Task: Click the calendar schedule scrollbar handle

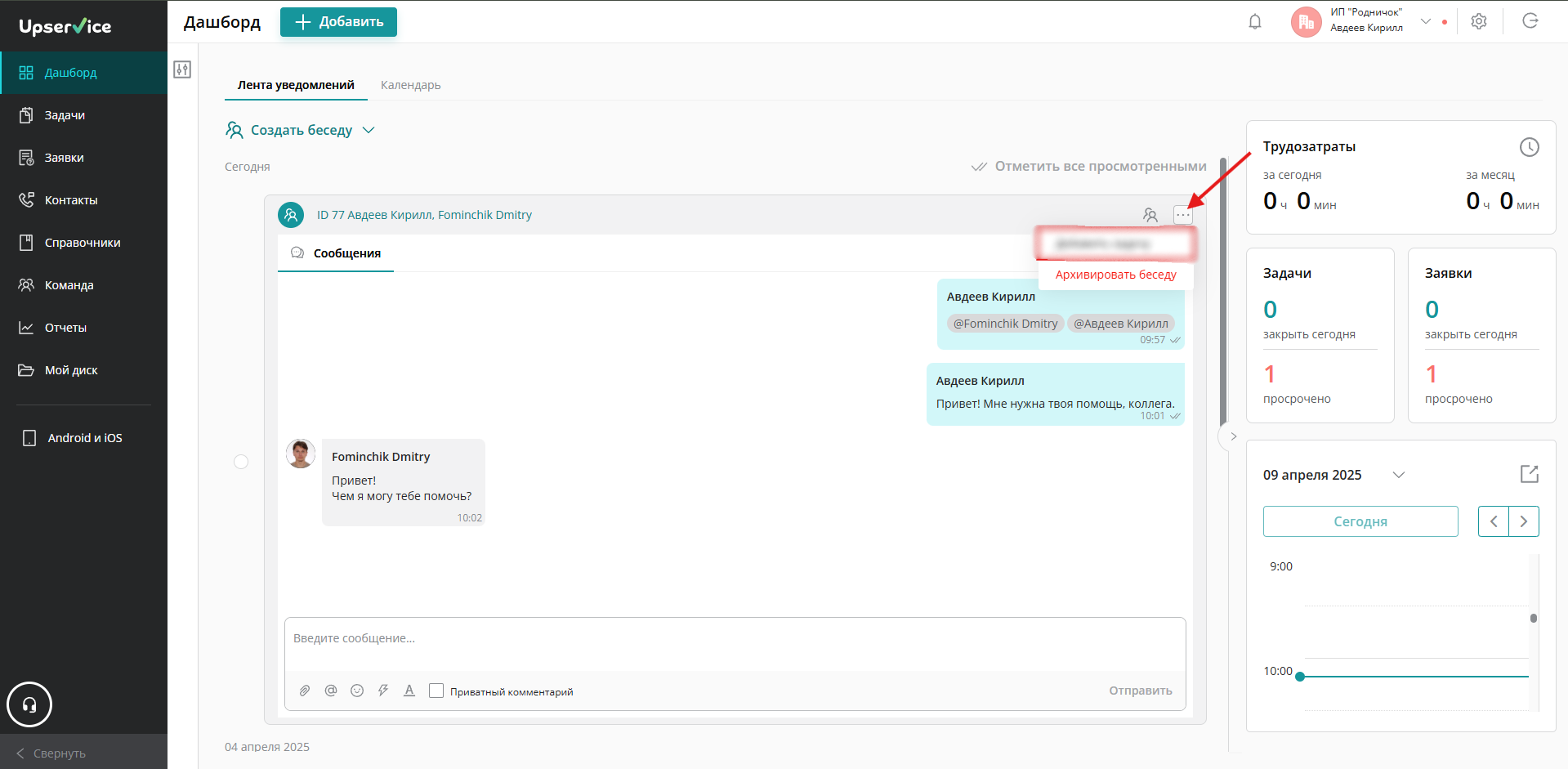Action: (x=1534, y=618)
